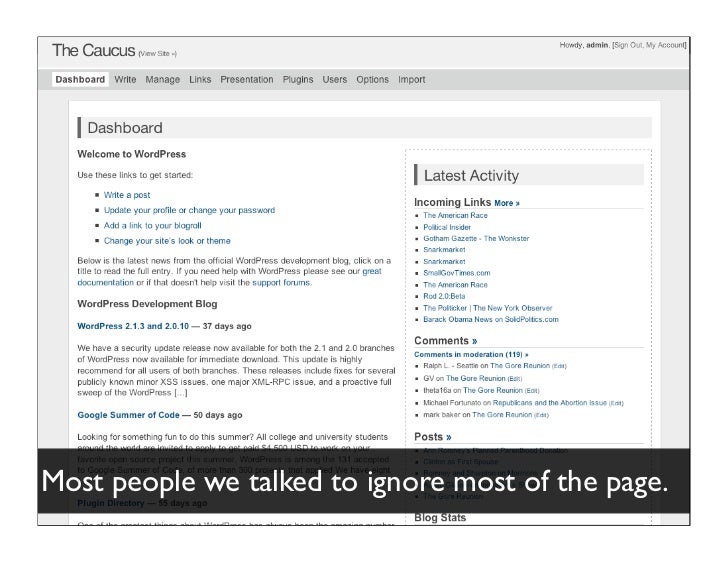Open Gotham Gazette - The Wonkster link
This screenshot has width=728, height=563.
pos(476,239)
